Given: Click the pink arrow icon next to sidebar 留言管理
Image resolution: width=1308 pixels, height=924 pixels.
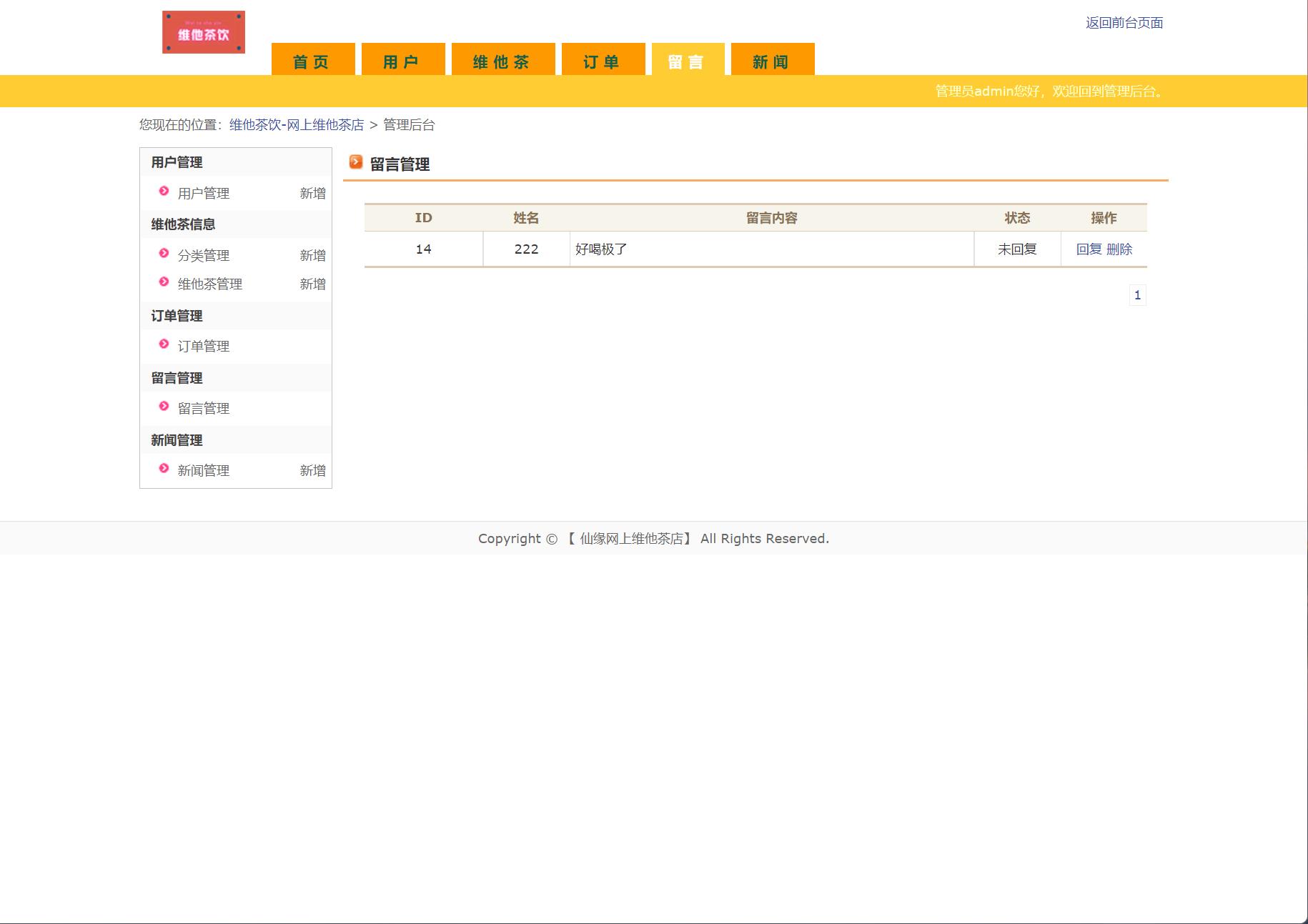Looking at the screenshot, I should [164, 407].
